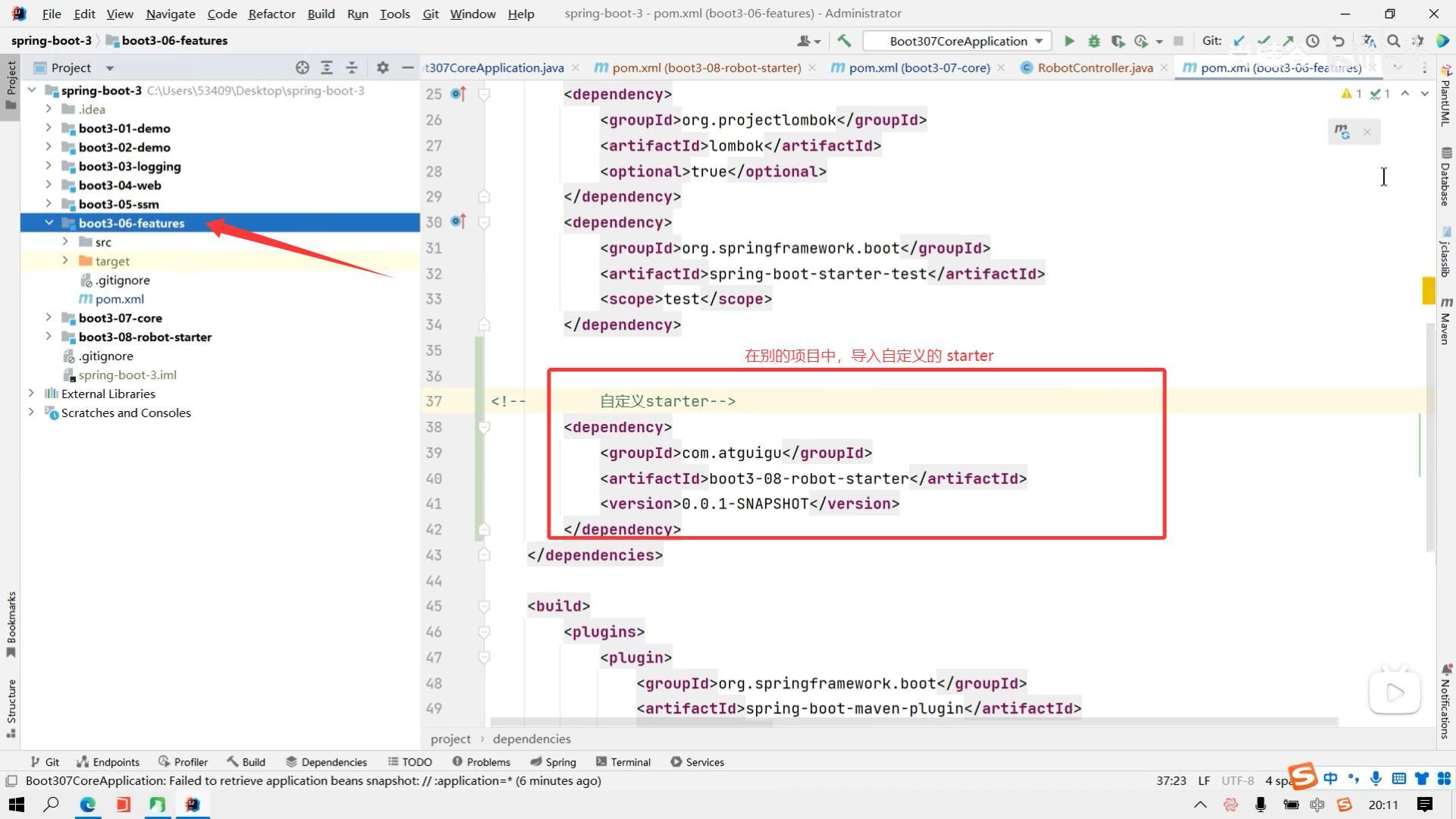Switch to the RobotController.java tab

(x=1095, y=67)
